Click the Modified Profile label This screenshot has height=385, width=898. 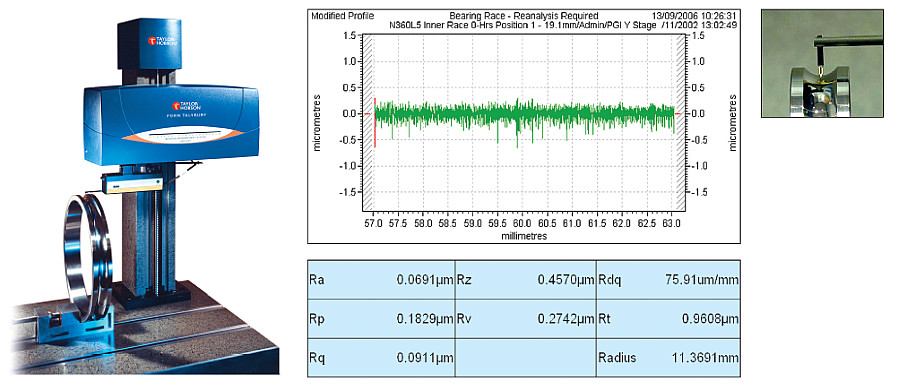click(x=342, y=15)
